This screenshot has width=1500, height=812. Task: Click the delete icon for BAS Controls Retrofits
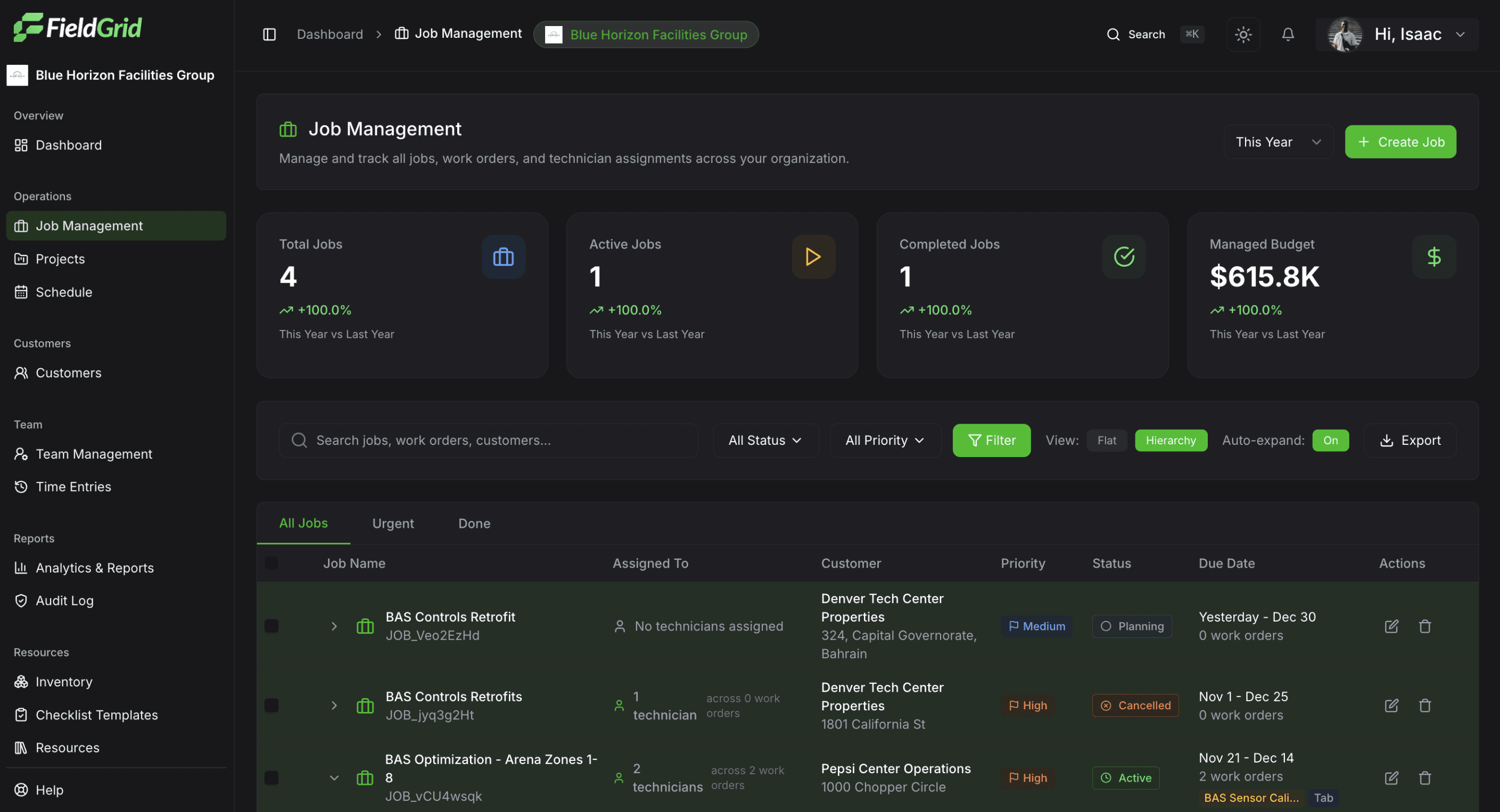coord(1425,705)
